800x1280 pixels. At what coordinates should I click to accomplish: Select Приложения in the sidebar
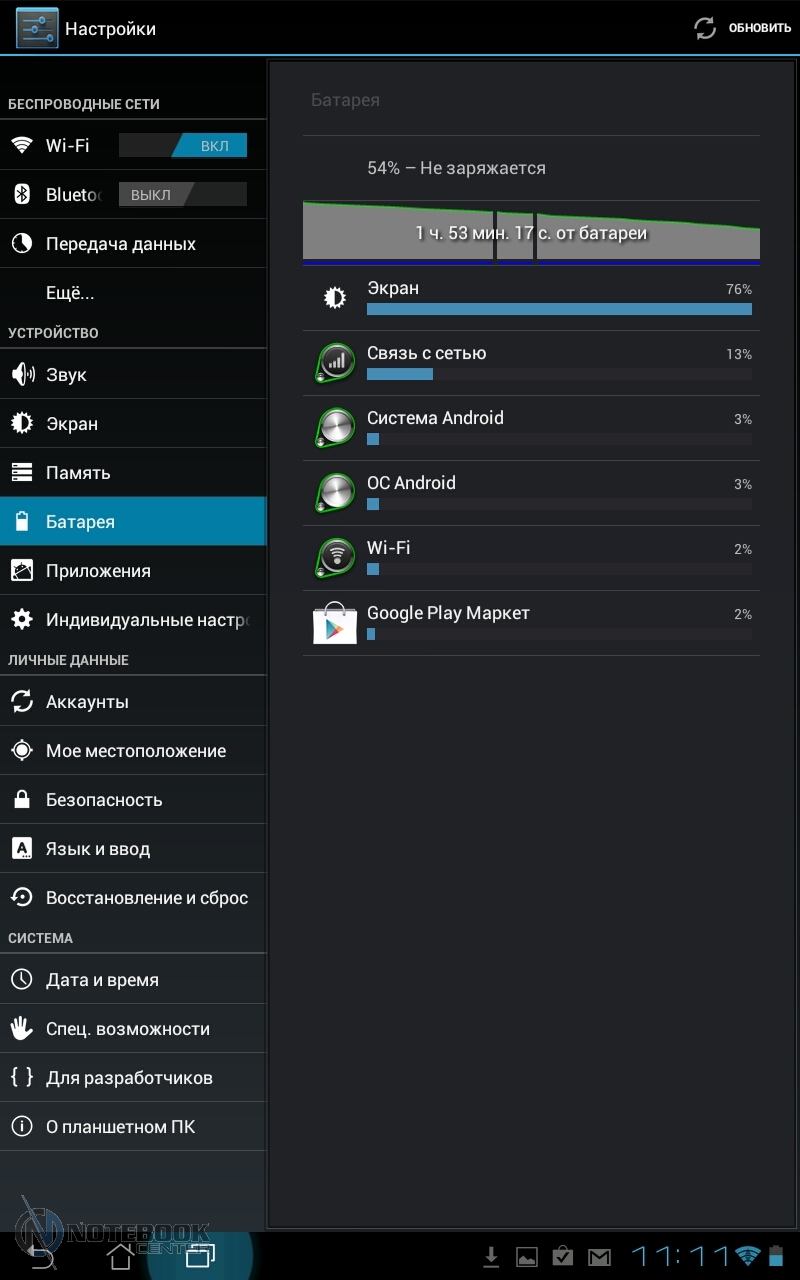coord(98,571)
